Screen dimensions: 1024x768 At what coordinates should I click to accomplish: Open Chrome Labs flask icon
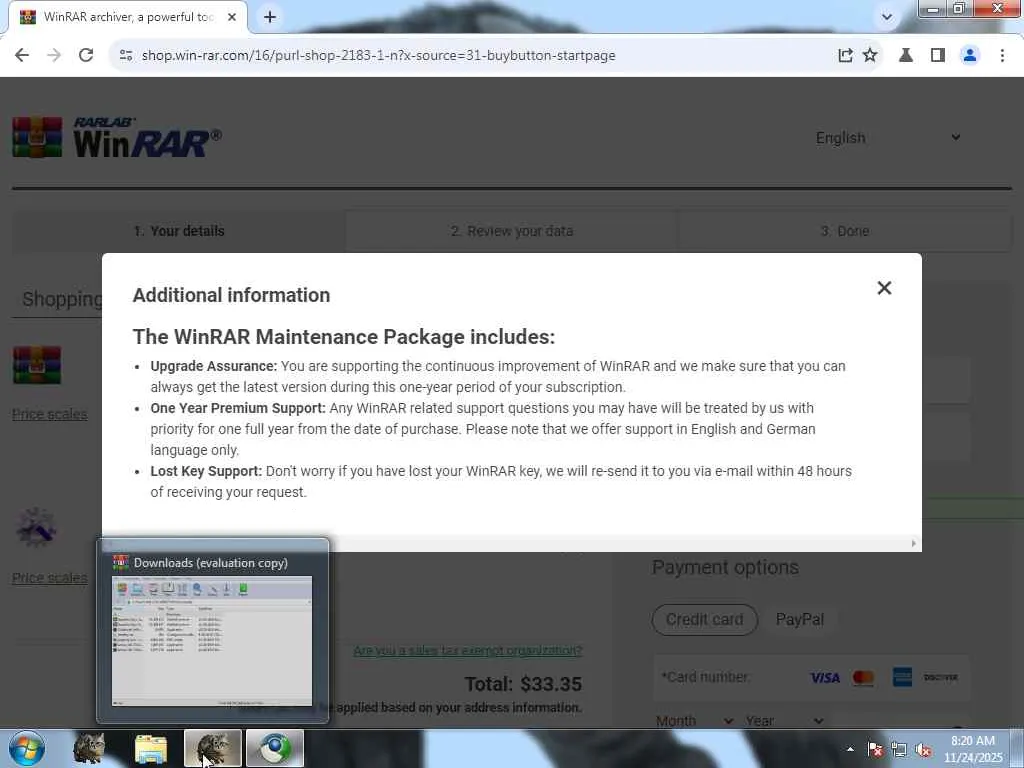point(906,56)
